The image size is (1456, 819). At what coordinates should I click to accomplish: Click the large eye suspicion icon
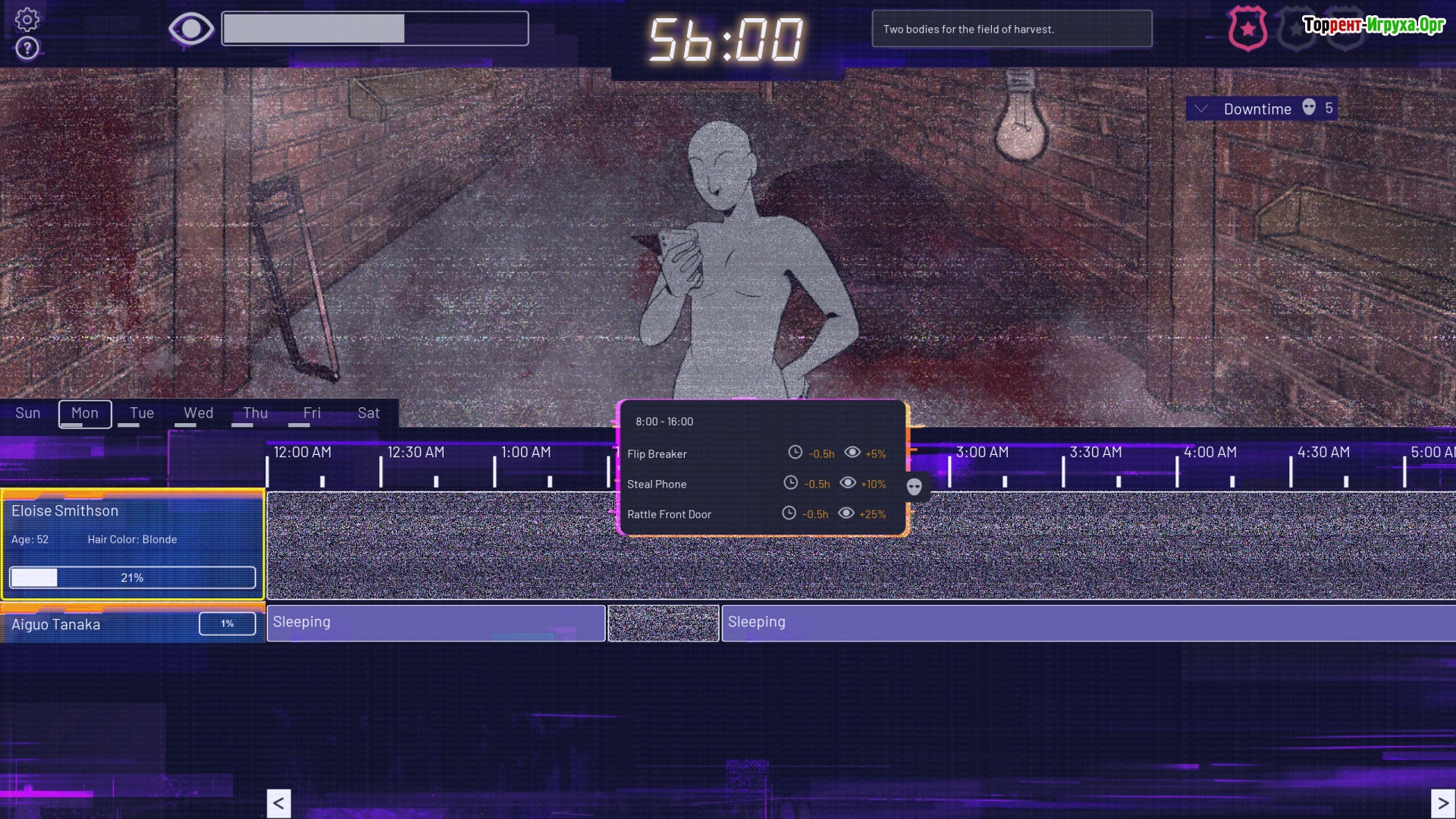coord(190,30)
